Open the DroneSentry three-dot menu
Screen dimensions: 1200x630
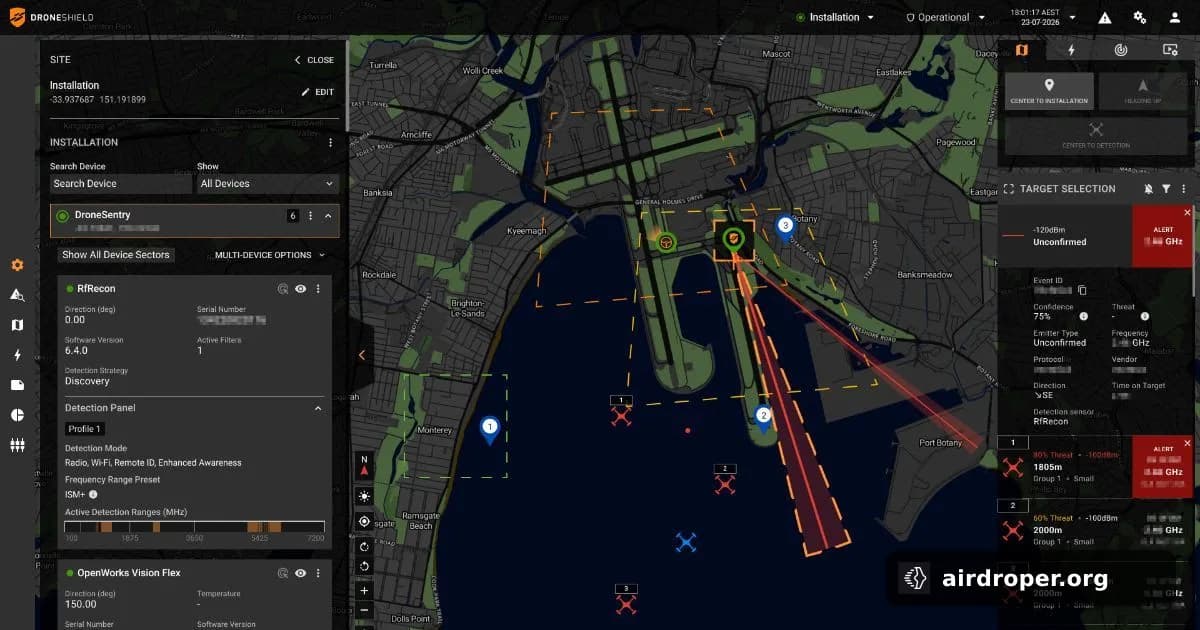click(x=310, y=215)
